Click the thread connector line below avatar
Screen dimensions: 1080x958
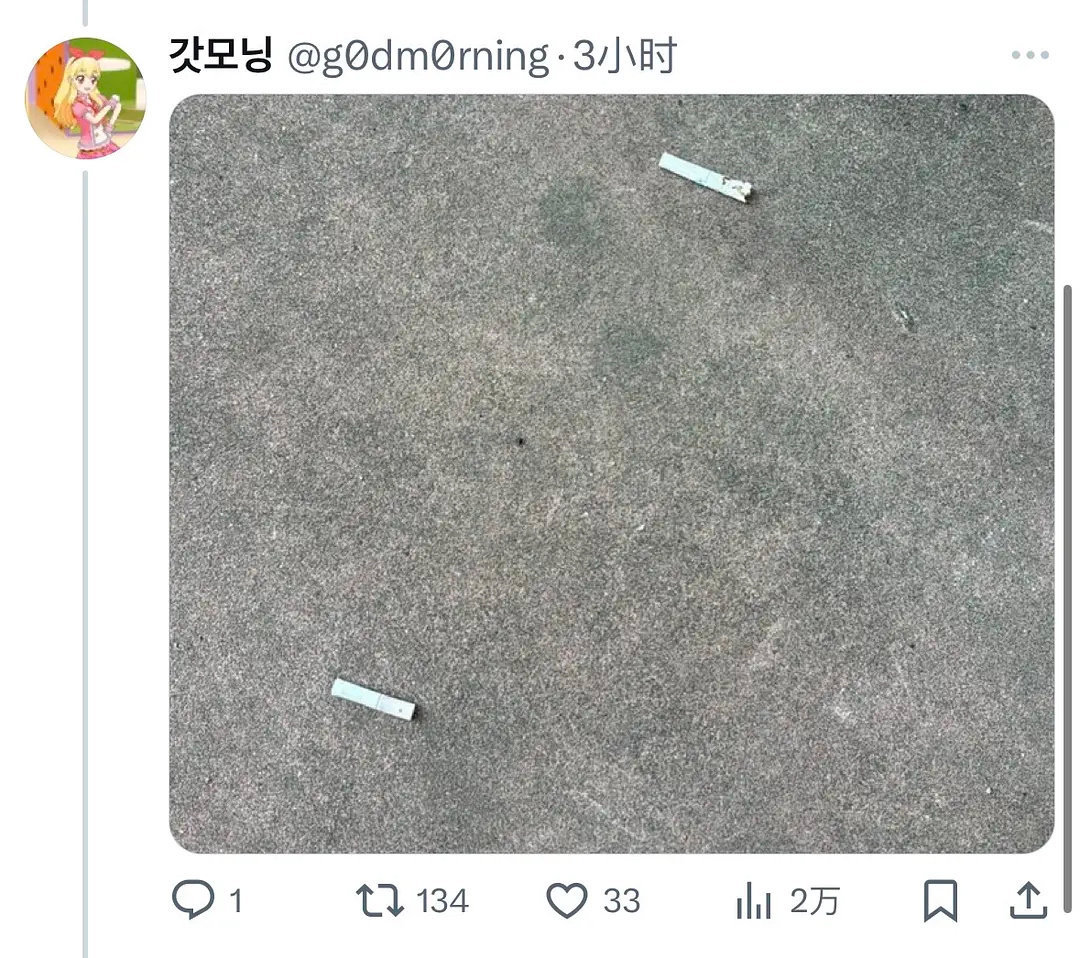tap(85, 565)
